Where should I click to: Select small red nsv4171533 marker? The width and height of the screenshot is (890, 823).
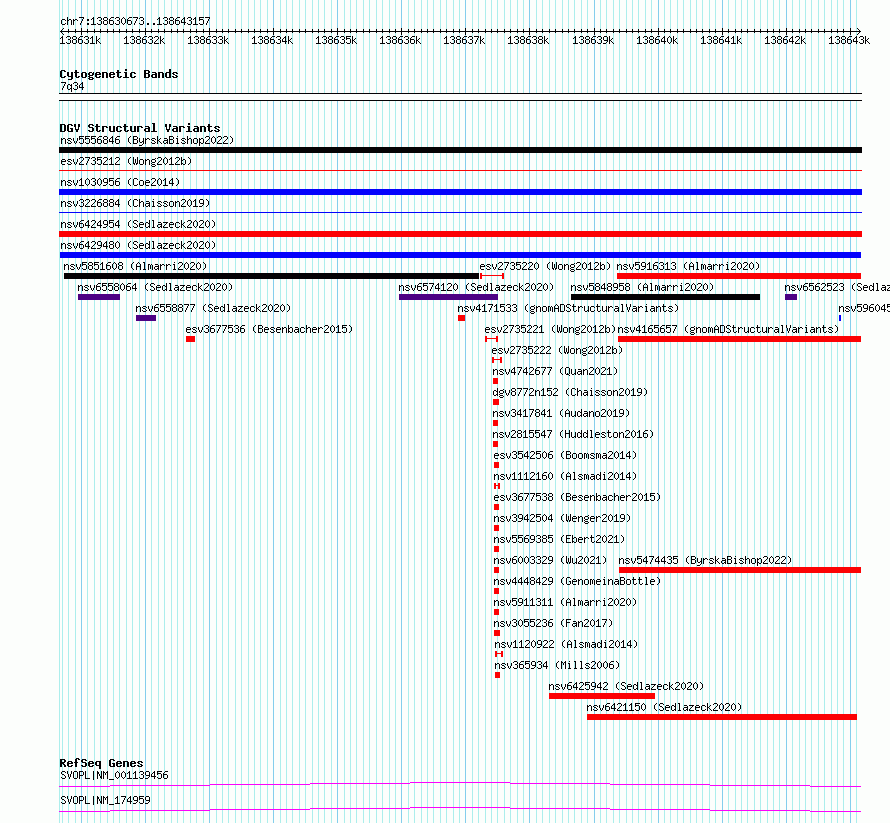pos(461,318)
